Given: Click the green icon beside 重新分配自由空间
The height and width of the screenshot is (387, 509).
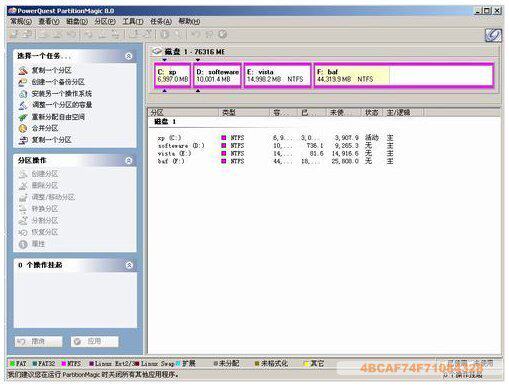Looking at the screenshot, I should tap(23, 117).
